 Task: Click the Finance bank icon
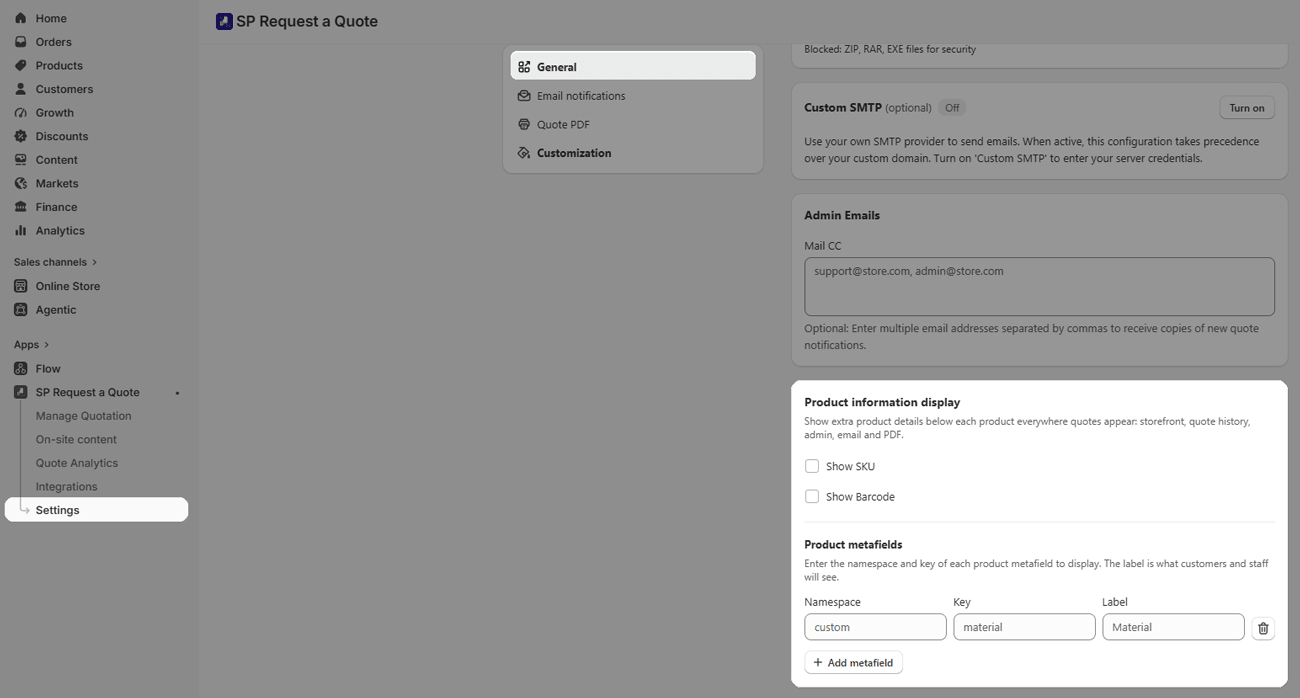[x=20, y=207]
